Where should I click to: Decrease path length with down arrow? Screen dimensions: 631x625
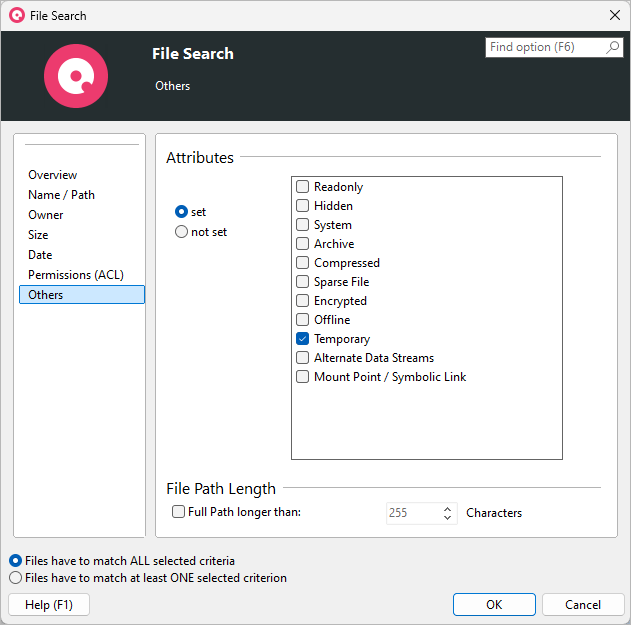[x=448, y=518]
